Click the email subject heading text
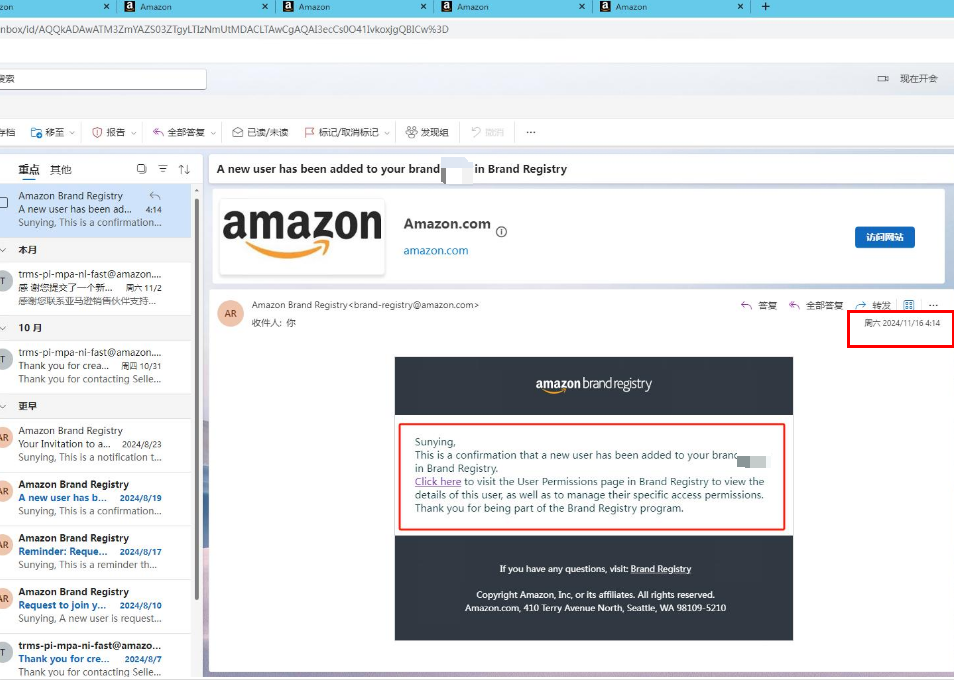 point(392,169)
